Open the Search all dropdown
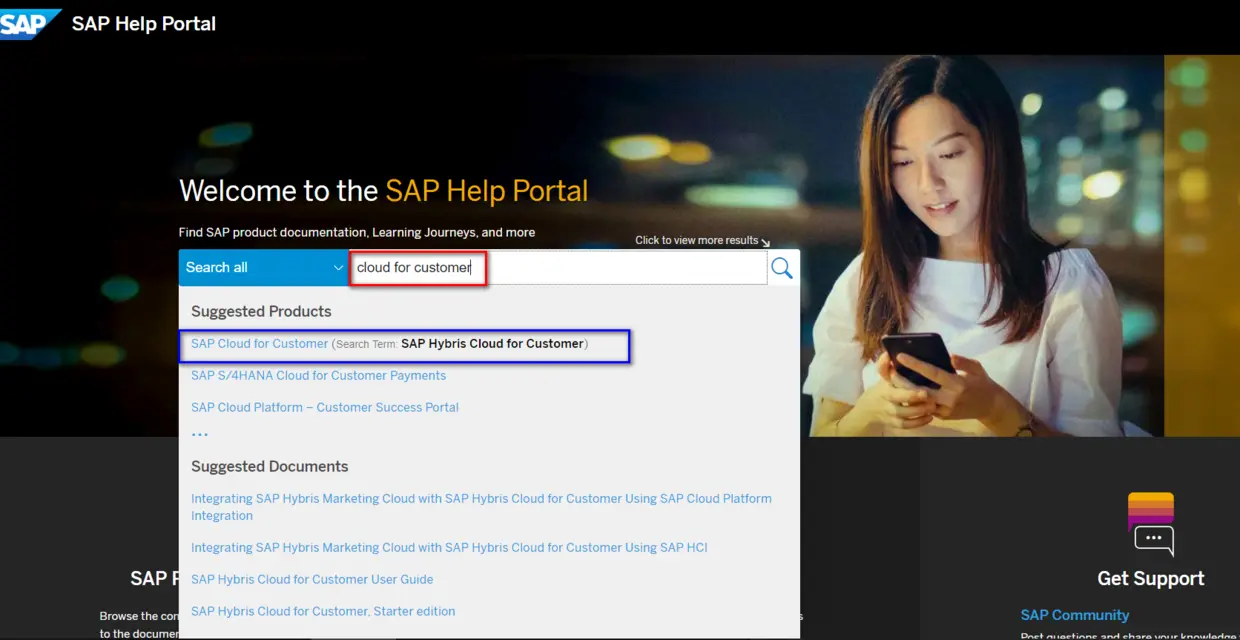Screen dimensions: 1240x640 [264, 268]
